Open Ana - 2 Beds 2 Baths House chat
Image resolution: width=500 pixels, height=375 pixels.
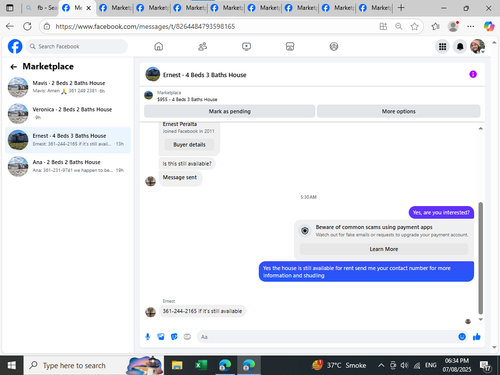(x=68, y=166)
